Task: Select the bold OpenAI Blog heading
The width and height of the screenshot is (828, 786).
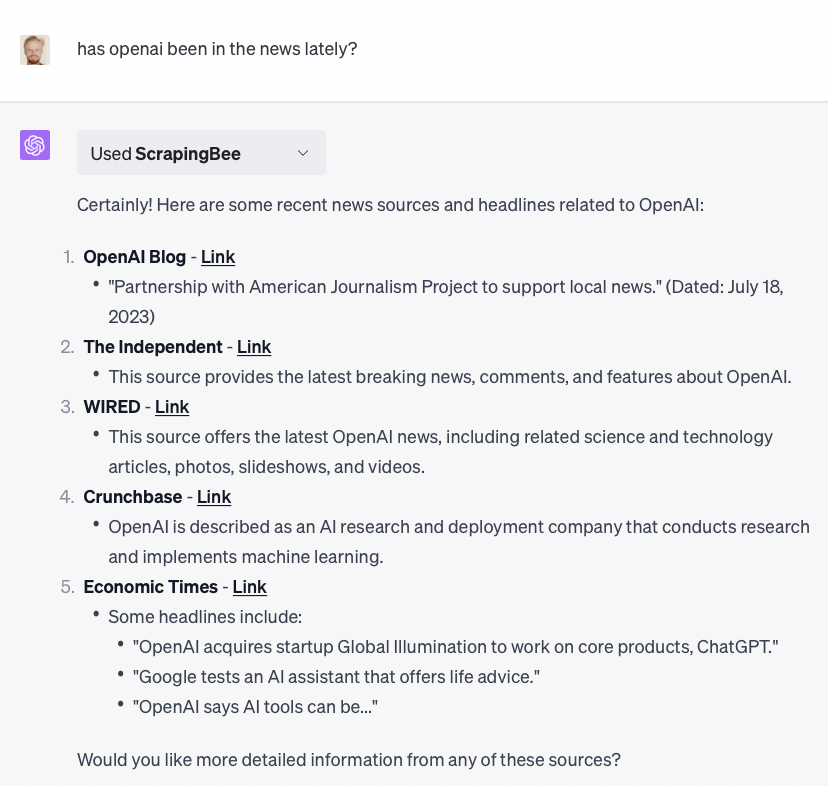Action: tap(135, 257)
